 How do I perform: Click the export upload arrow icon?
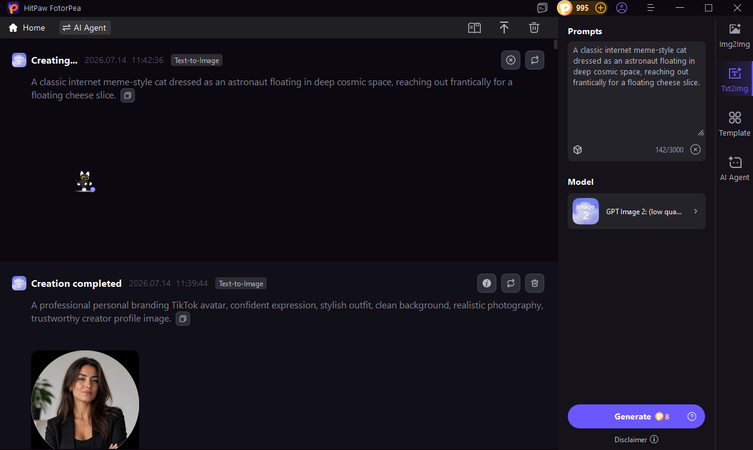tap(504, 27)
